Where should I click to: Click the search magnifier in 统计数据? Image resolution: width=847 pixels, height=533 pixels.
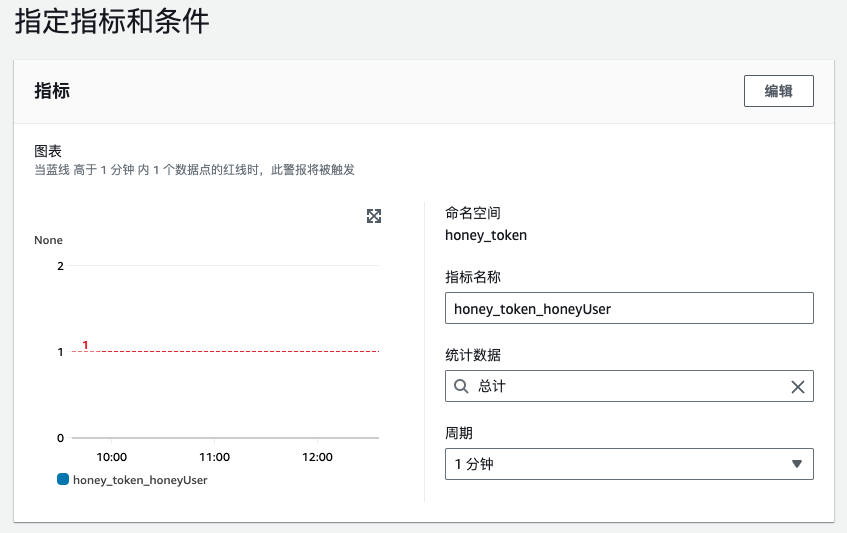pos(461,386)
